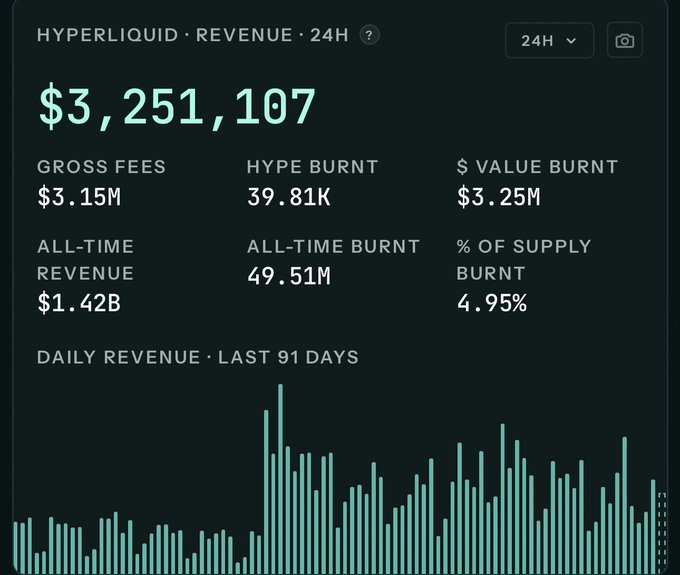Click the All-Time Revenue value $1.42B

(x=79, y=303)
